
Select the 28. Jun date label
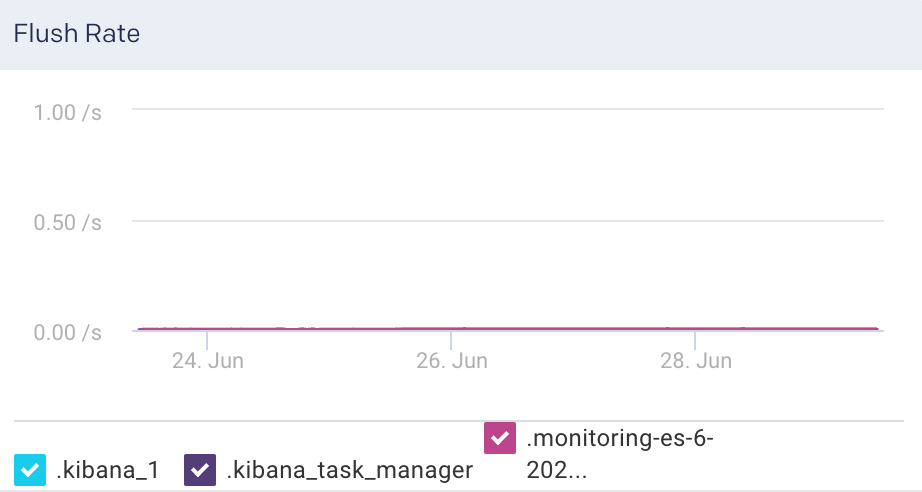(x=696, y=361)
